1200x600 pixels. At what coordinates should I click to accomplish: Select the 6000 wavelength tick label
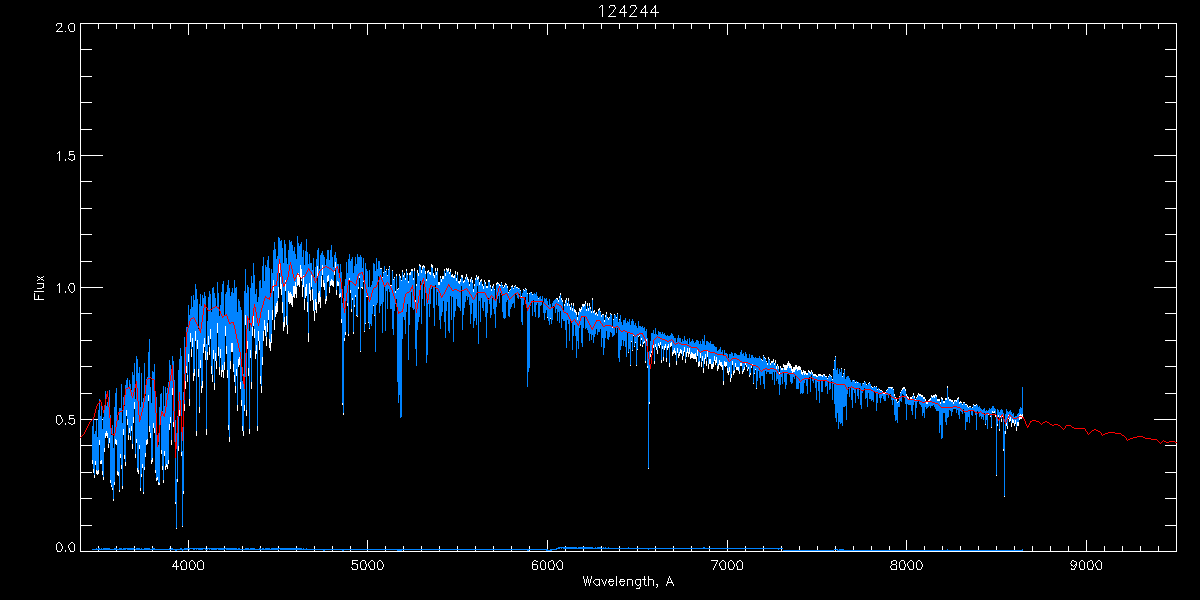(x=547, y=565)
